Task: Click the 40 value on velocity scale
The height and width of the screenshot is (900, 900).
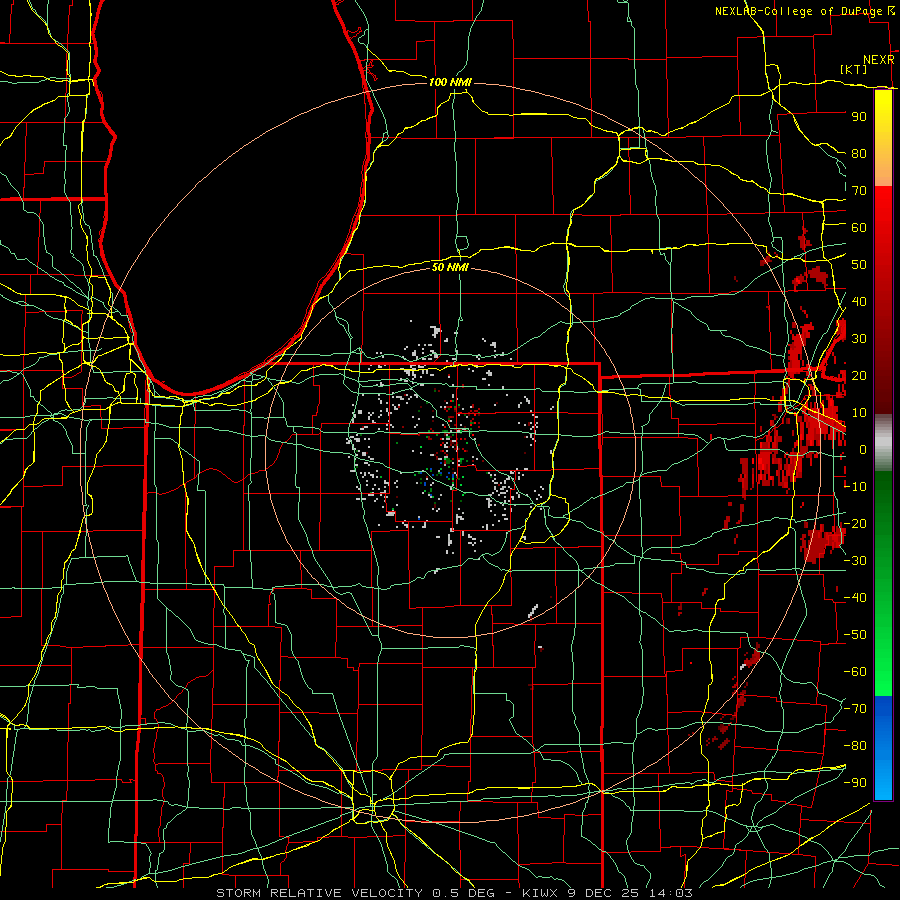Action: [859, 301]
